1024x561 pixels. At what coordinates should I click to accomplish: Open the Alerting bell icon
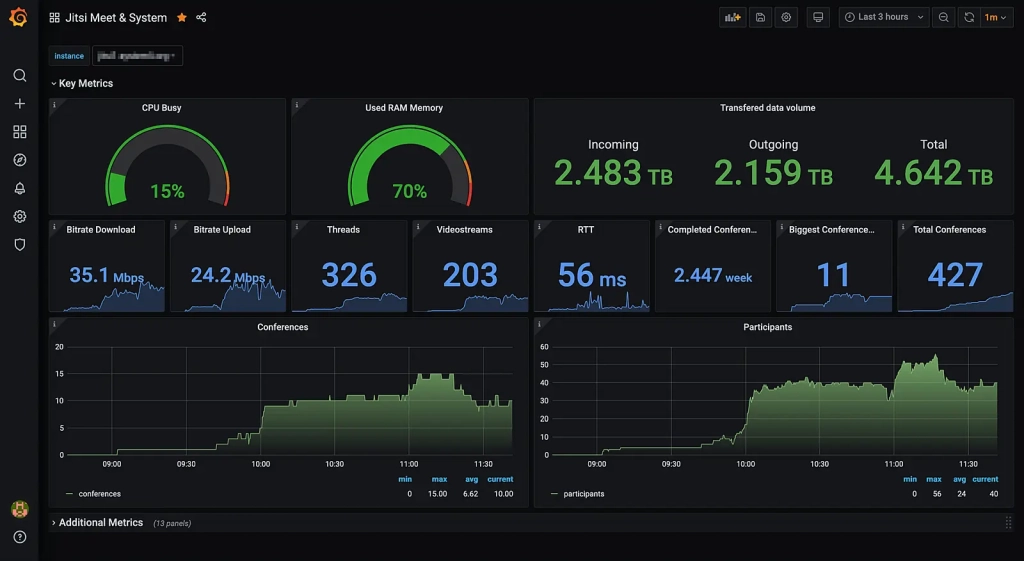click(19, 188)
